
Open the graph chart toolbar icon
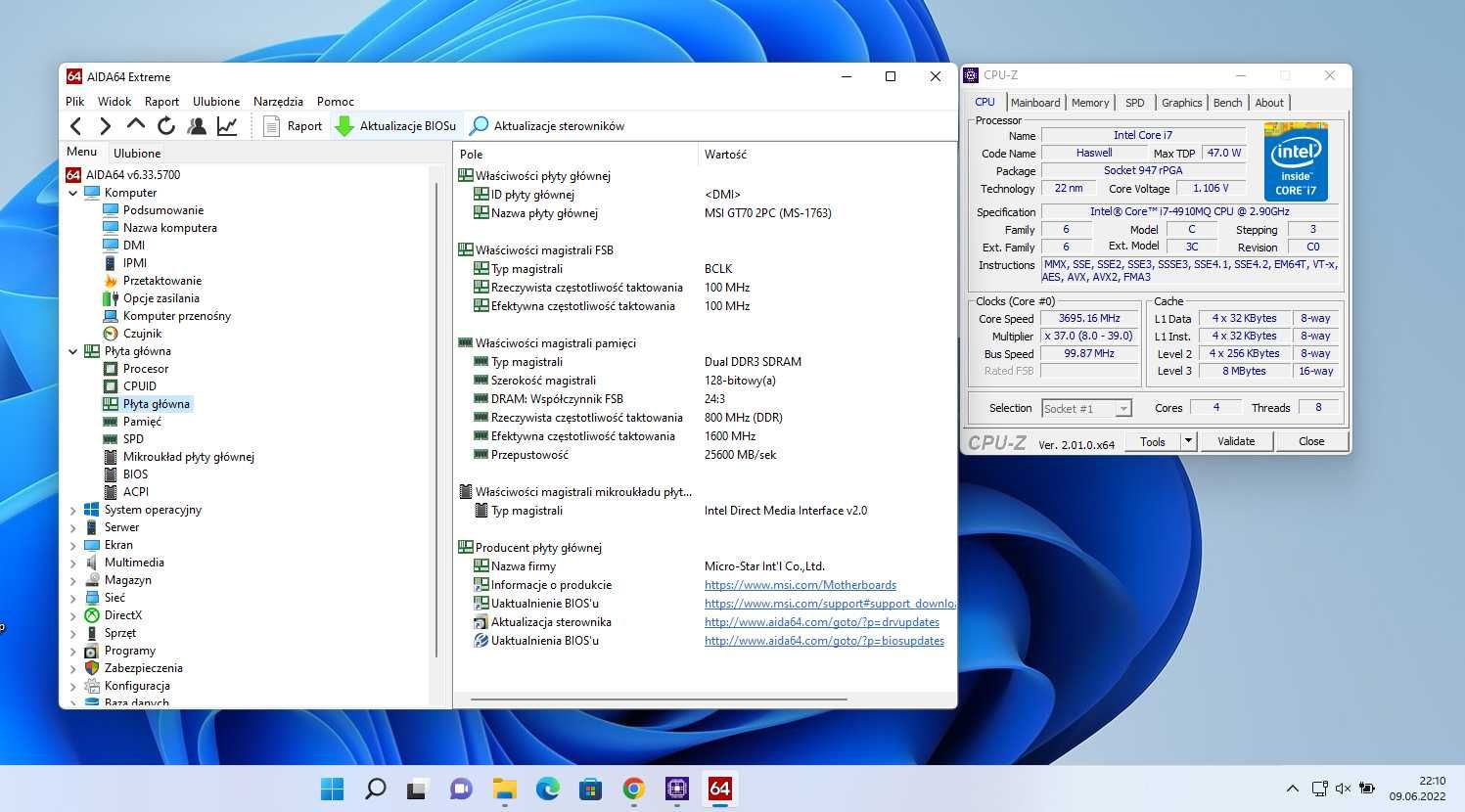click(227, 125)
